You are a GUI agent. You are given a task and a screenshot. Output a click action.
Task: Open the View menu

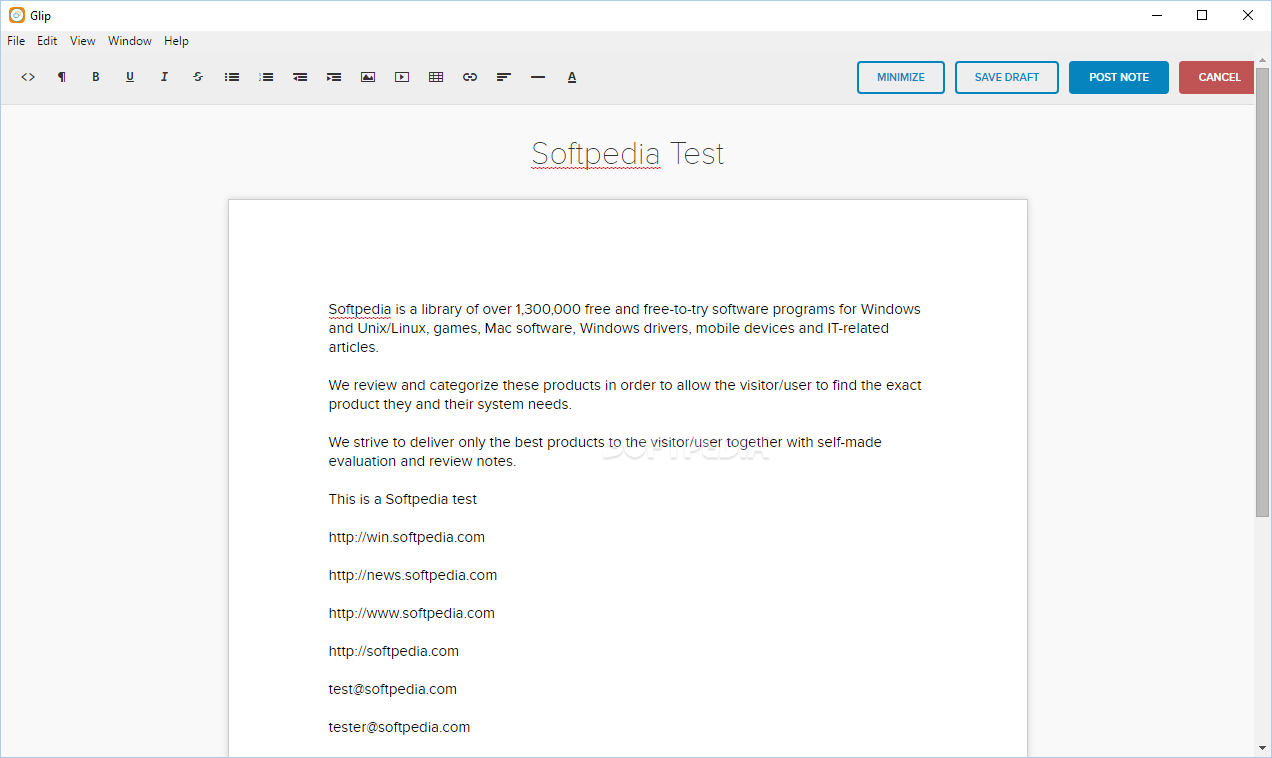click(83, 41)
